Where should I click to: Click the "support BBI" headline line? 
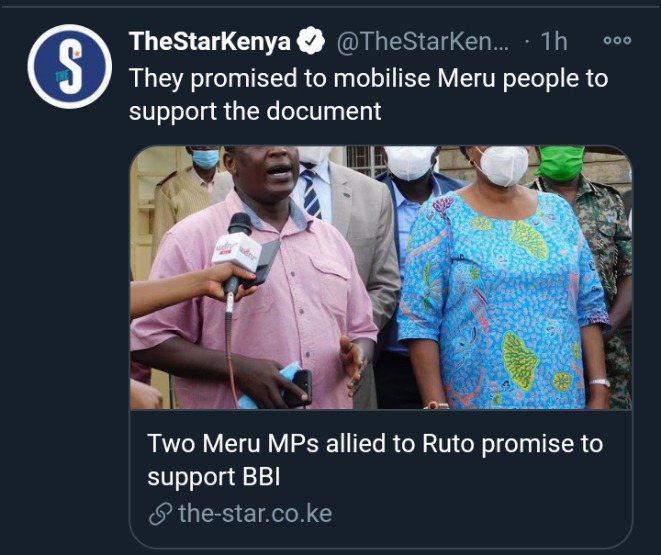point(214,477)
